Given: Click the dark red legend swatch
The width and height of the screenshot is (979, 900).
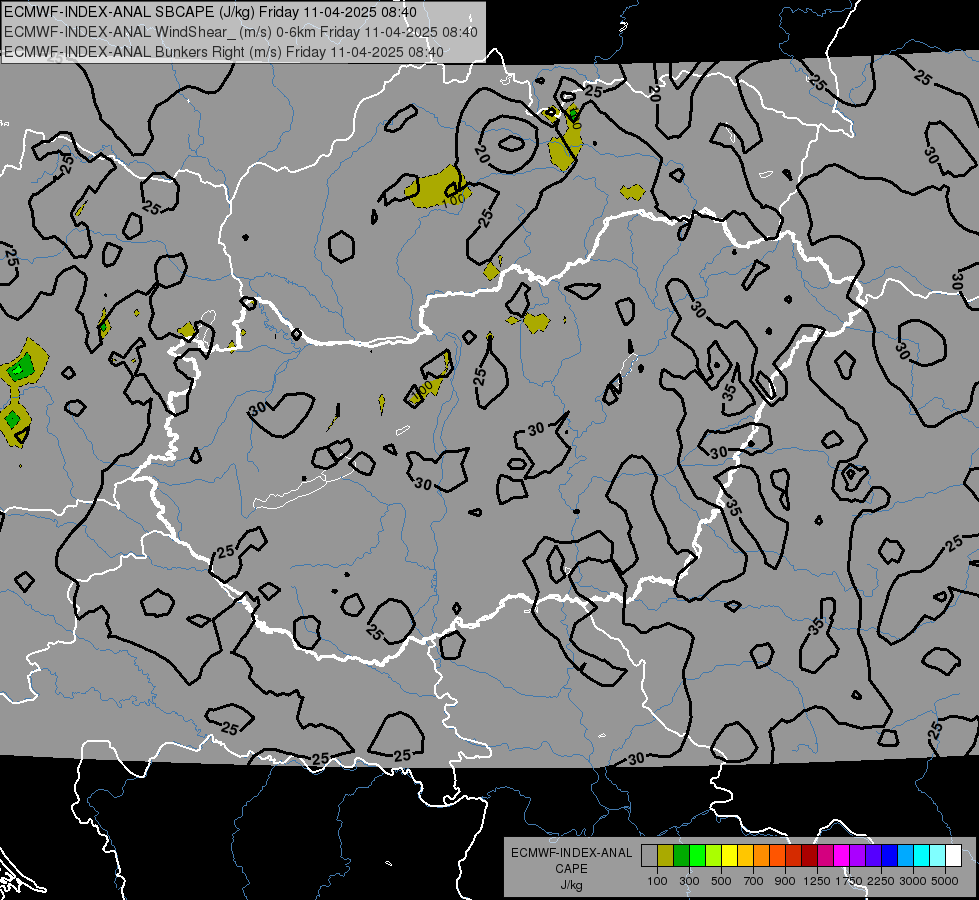Looking at the screenshot, I should point(809,856).
